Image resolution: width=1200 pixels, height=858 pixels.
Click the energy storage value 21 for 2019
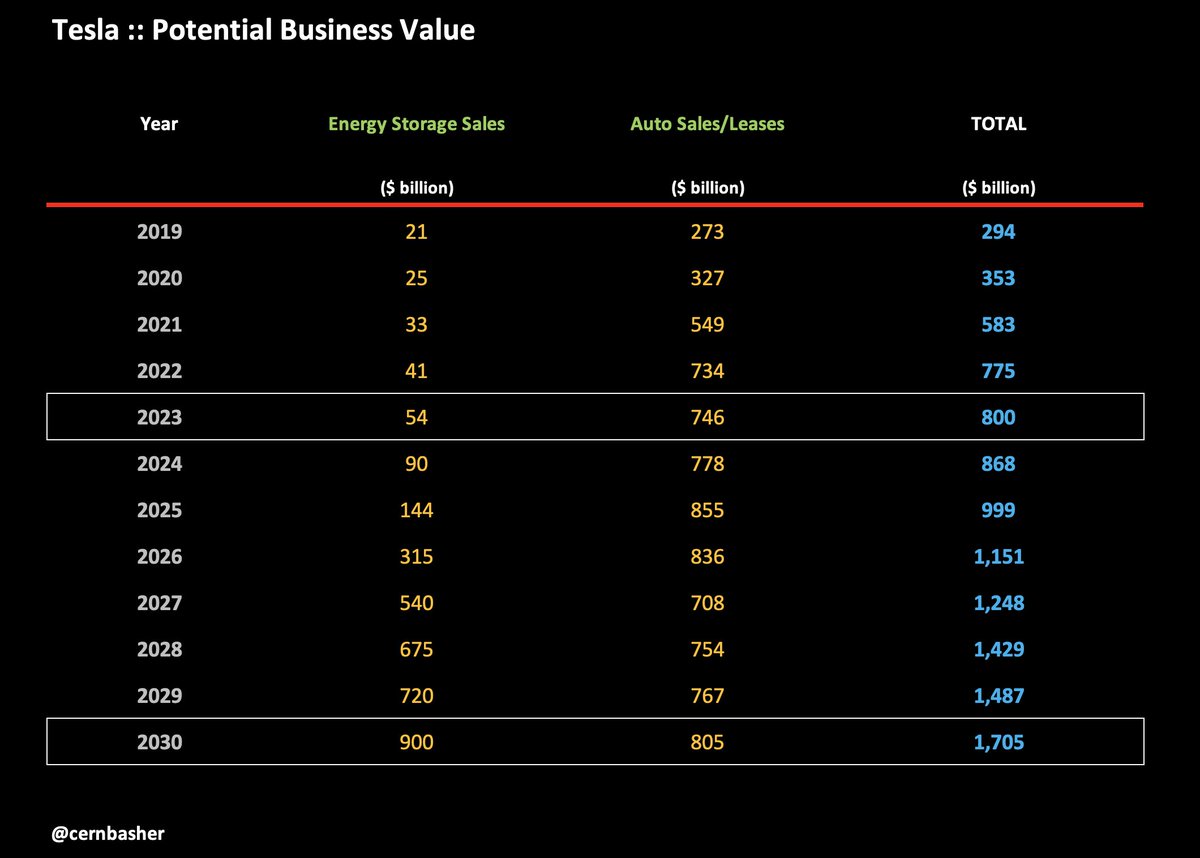[x=416, y=231]
